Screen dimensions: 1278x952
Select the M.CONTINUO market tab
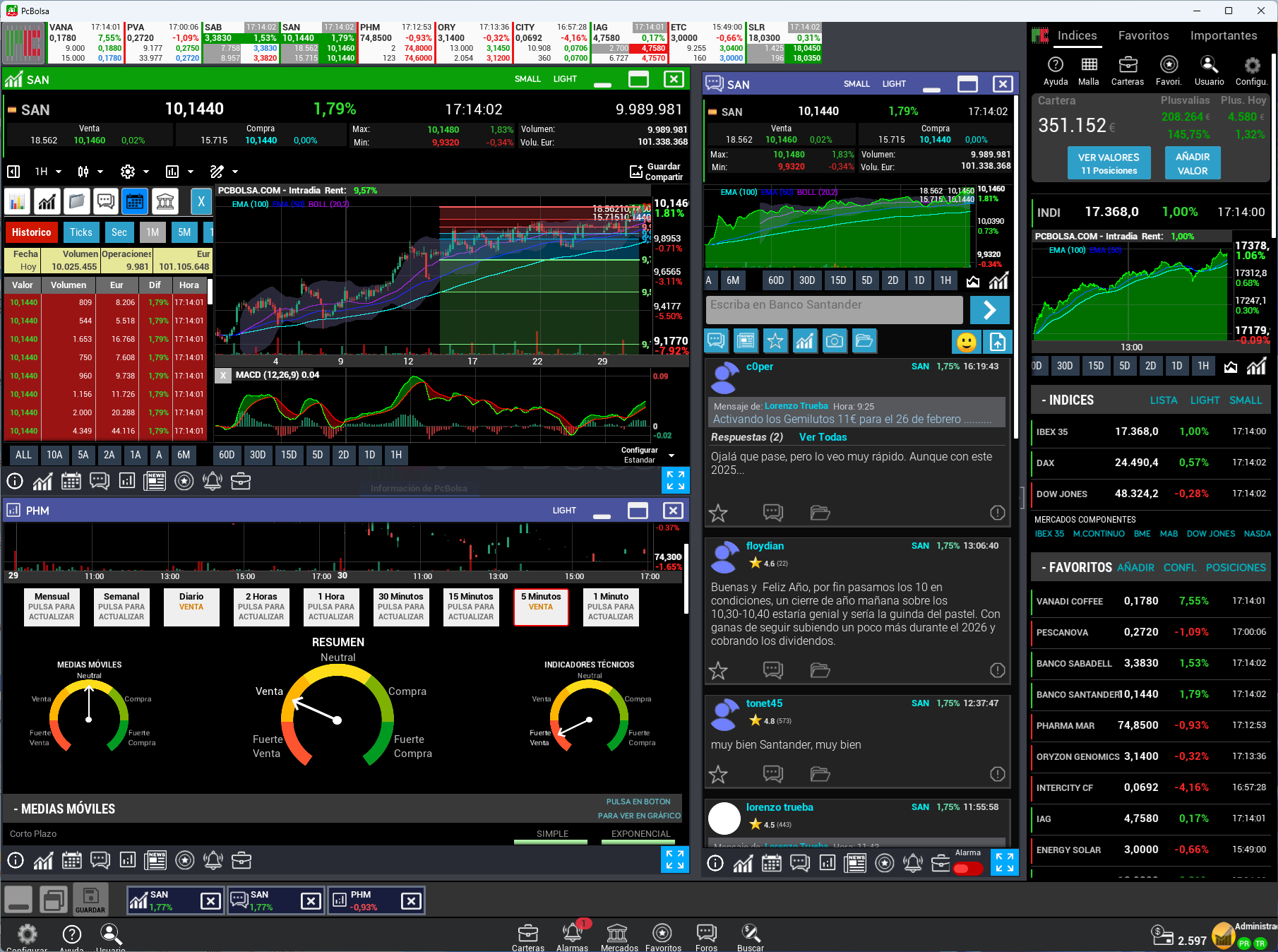click(1099, 534)
